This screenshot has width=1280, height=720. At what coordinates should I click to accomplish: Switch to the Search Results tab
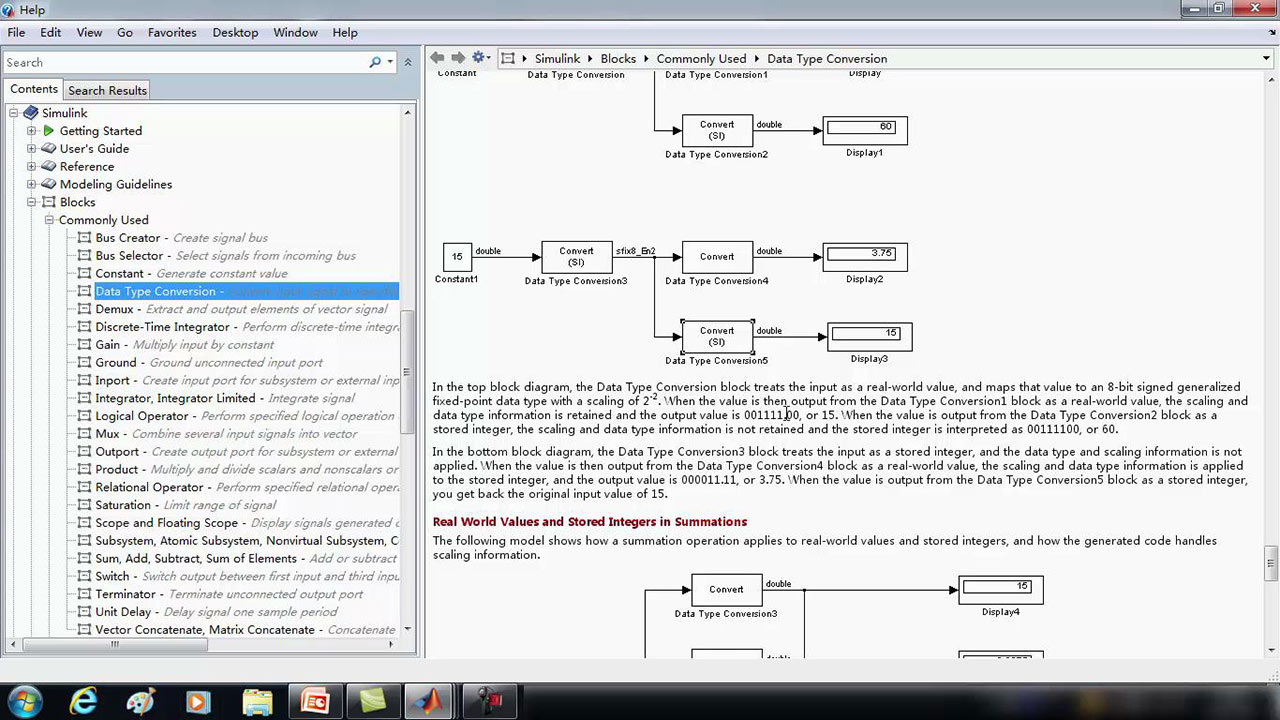(107, 90)
